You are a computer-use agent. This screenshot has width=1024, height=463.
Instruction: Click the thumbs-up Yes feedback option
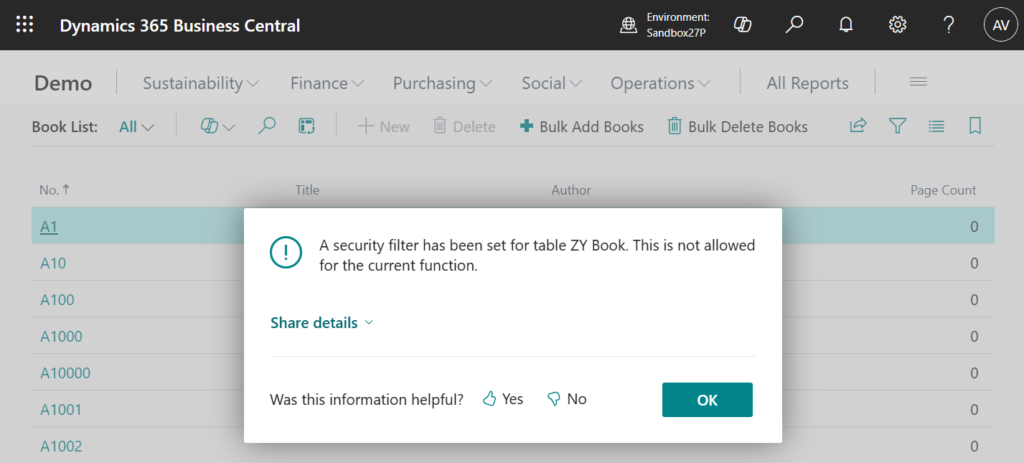tap(503, 399)
